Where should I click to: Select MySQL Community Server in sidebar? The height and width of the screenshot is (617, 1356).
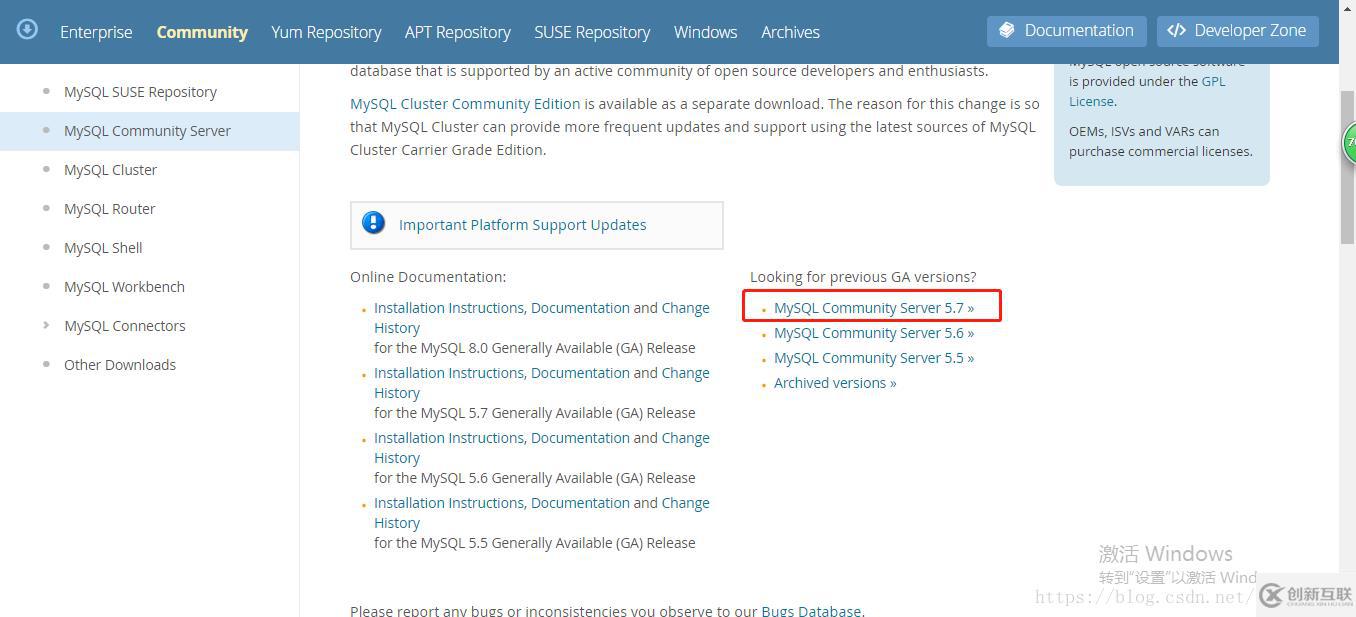click(x=147, y=131)
